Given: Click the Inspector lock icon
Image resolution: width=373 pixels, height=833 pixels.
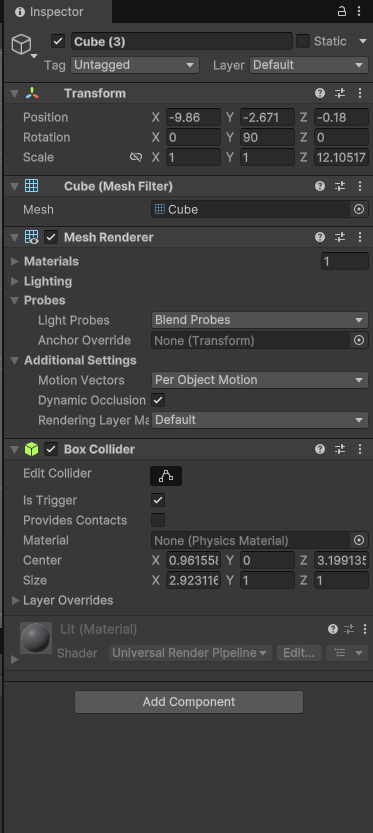Looking at the screenshot, I should [342, 11].
